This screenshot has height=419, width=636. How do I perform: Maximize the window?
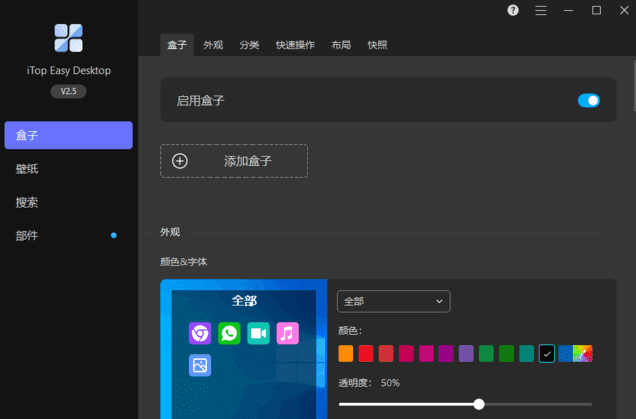point(596,10)
